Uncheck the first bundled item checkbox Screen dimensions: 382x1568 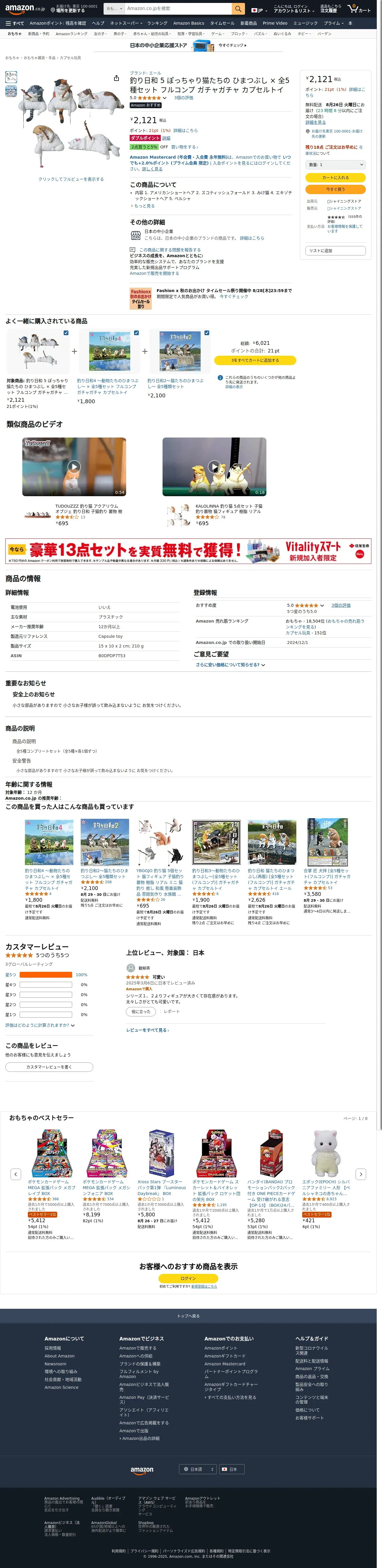click(66, 333)
